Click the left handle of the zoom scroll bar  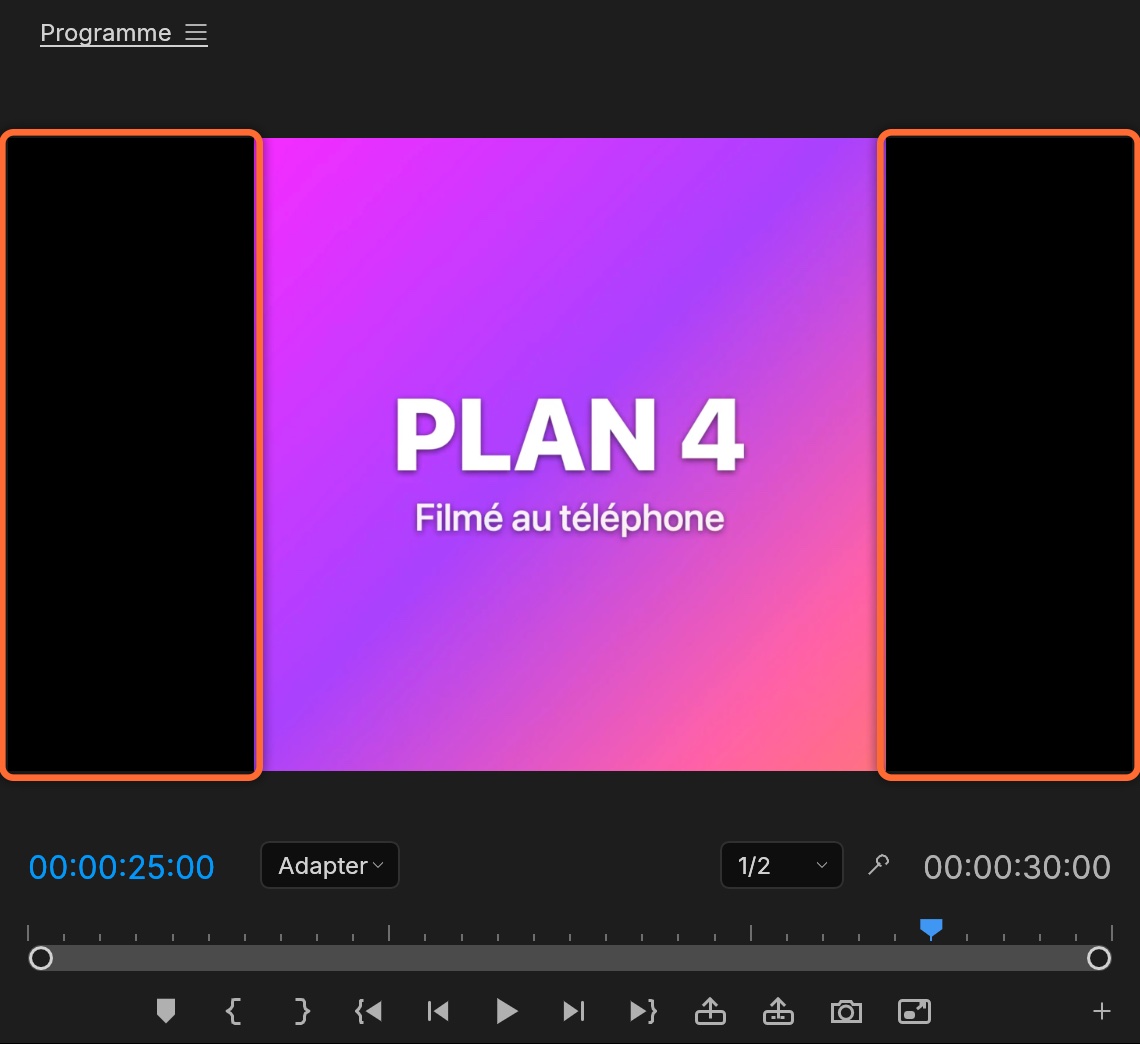coord(41,958)
